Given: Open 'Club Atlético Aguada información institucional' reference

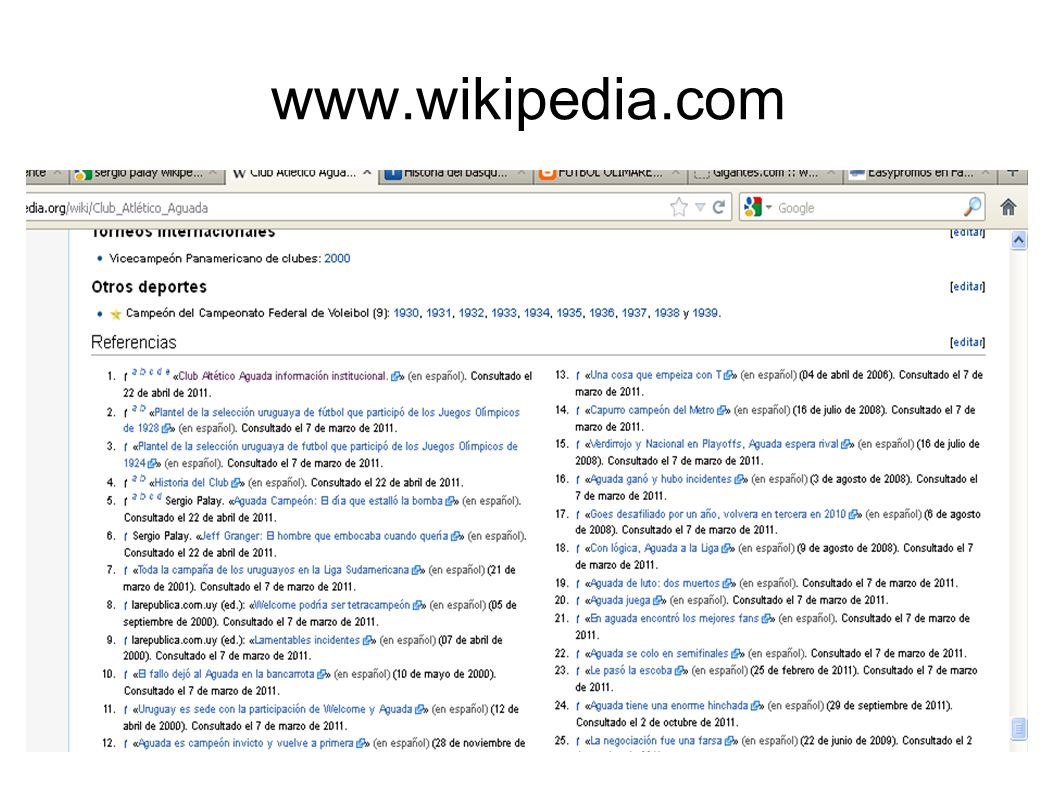Looking at the screenshot, I should 283,377.
